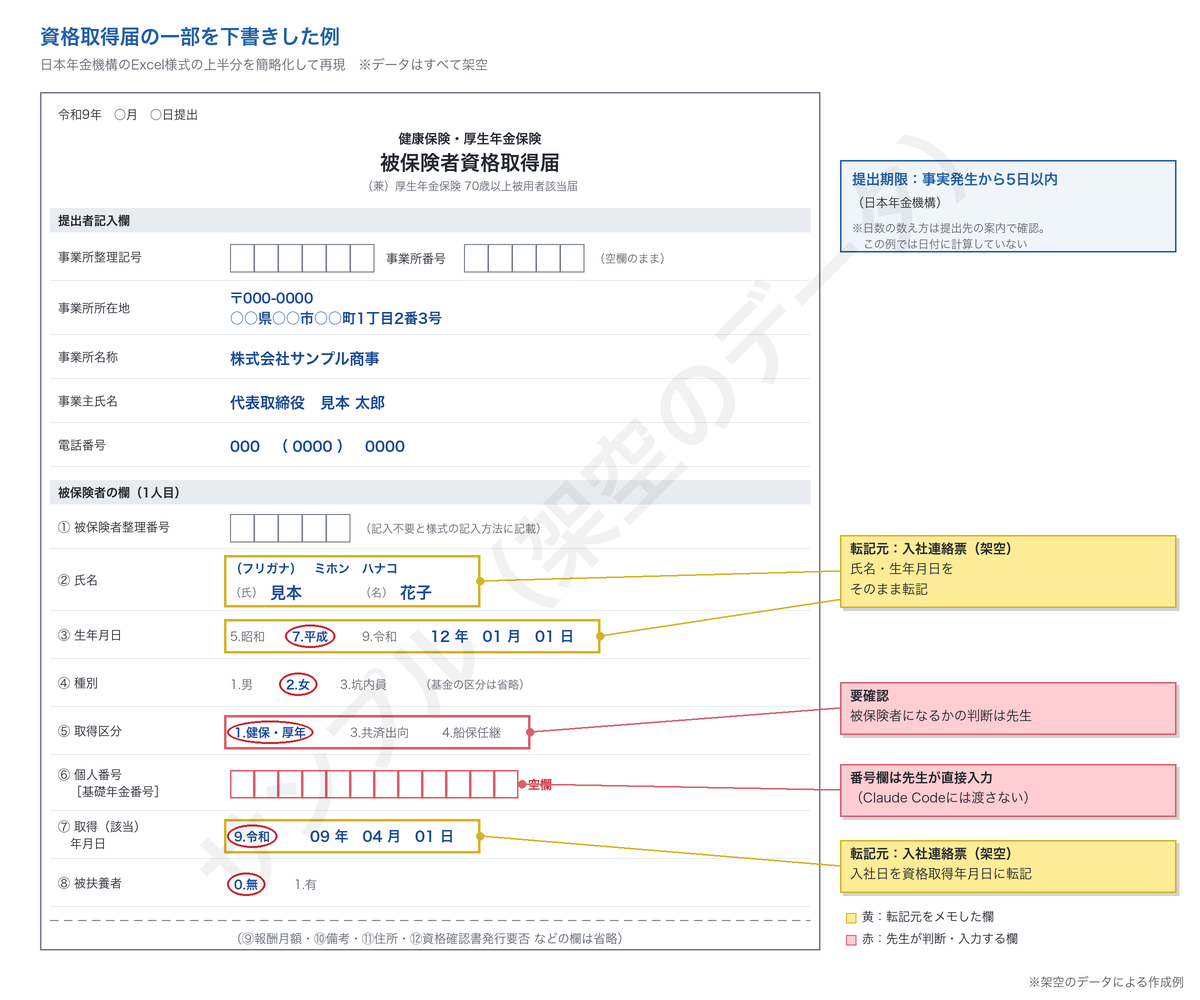Click the form title 被保険者資格取得届
This screenshot has height=1000, width=1200.
[x=469, y=162]
